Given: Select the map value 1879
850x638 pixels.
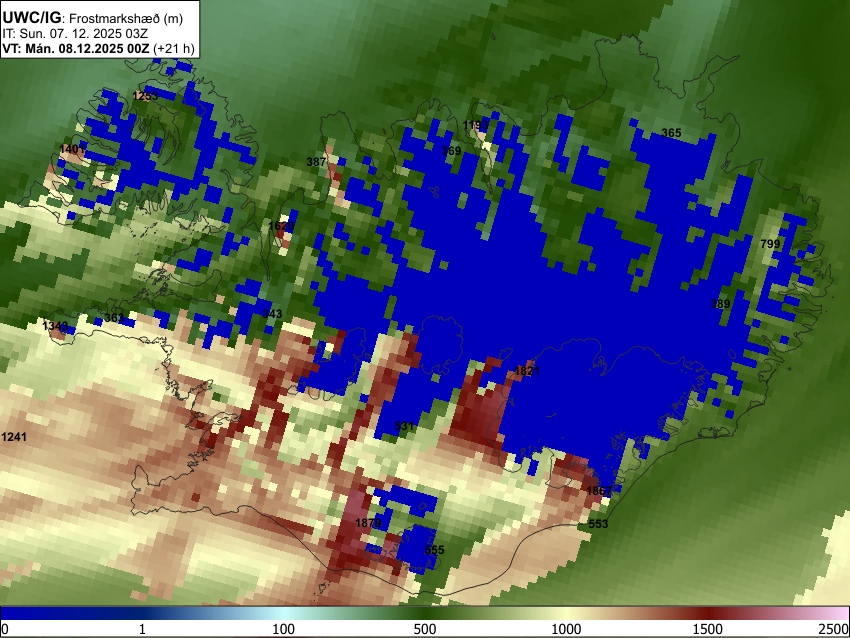Looking at the screenshot, I should [368, 523].
